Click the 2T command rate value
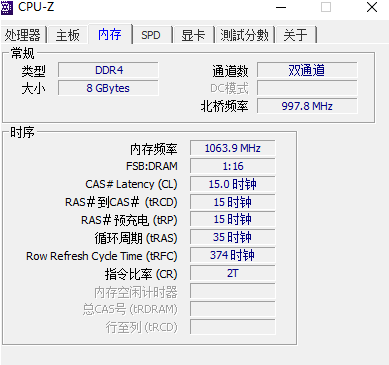 [233, 273]
